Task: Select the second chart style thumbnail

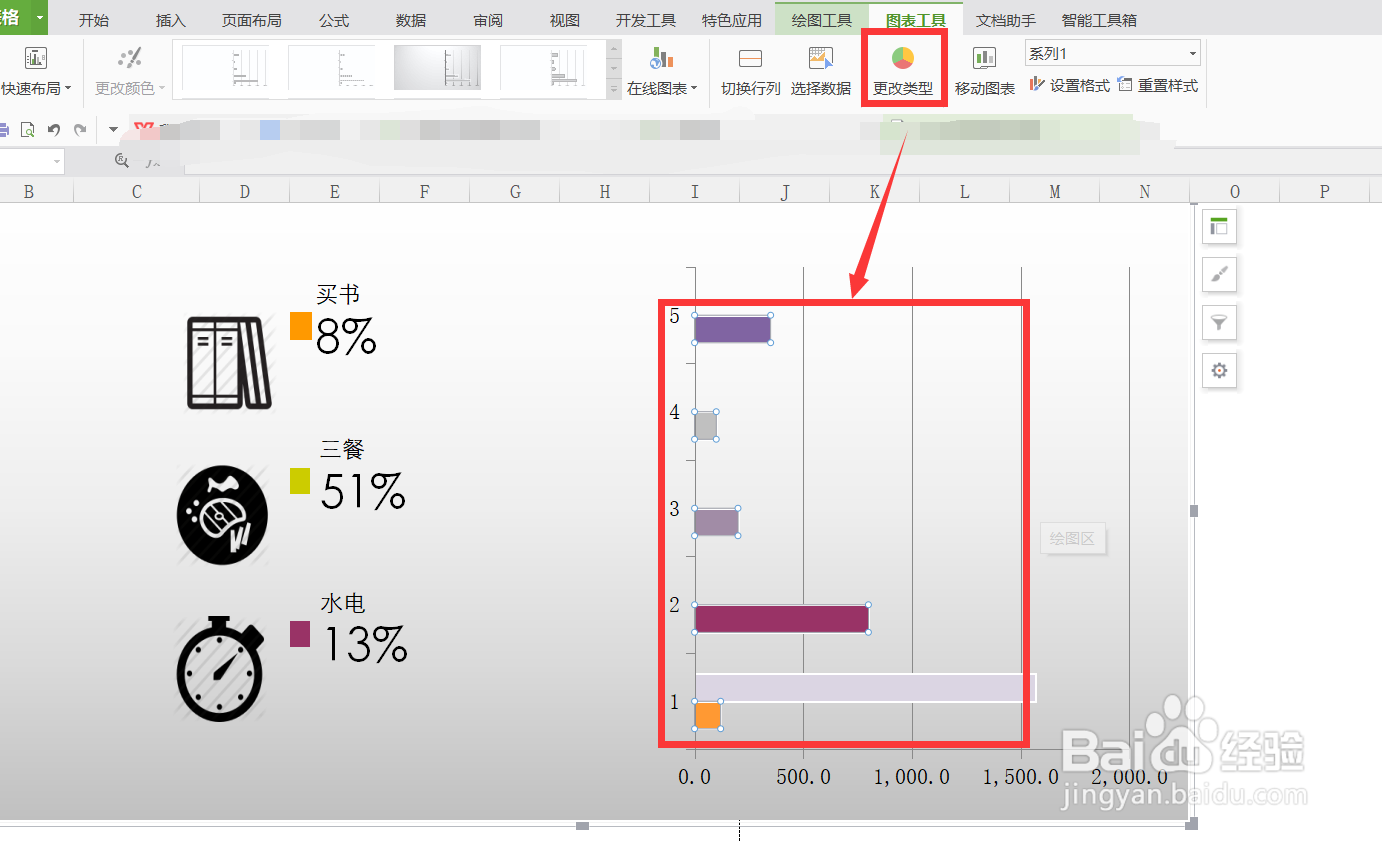Action: click(x=332, y=68)
